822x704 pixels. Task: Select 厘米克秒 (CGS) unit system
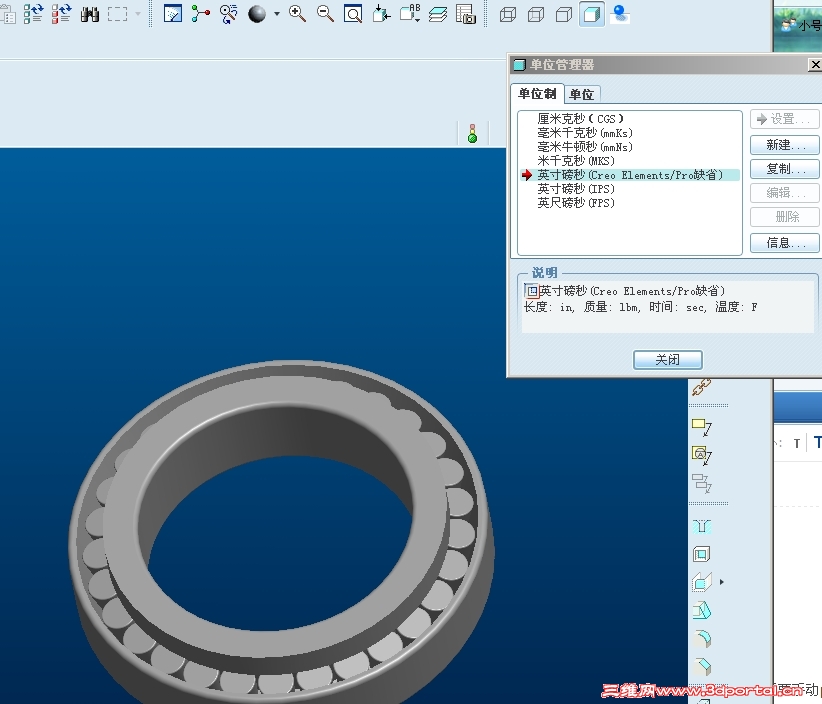580,119
